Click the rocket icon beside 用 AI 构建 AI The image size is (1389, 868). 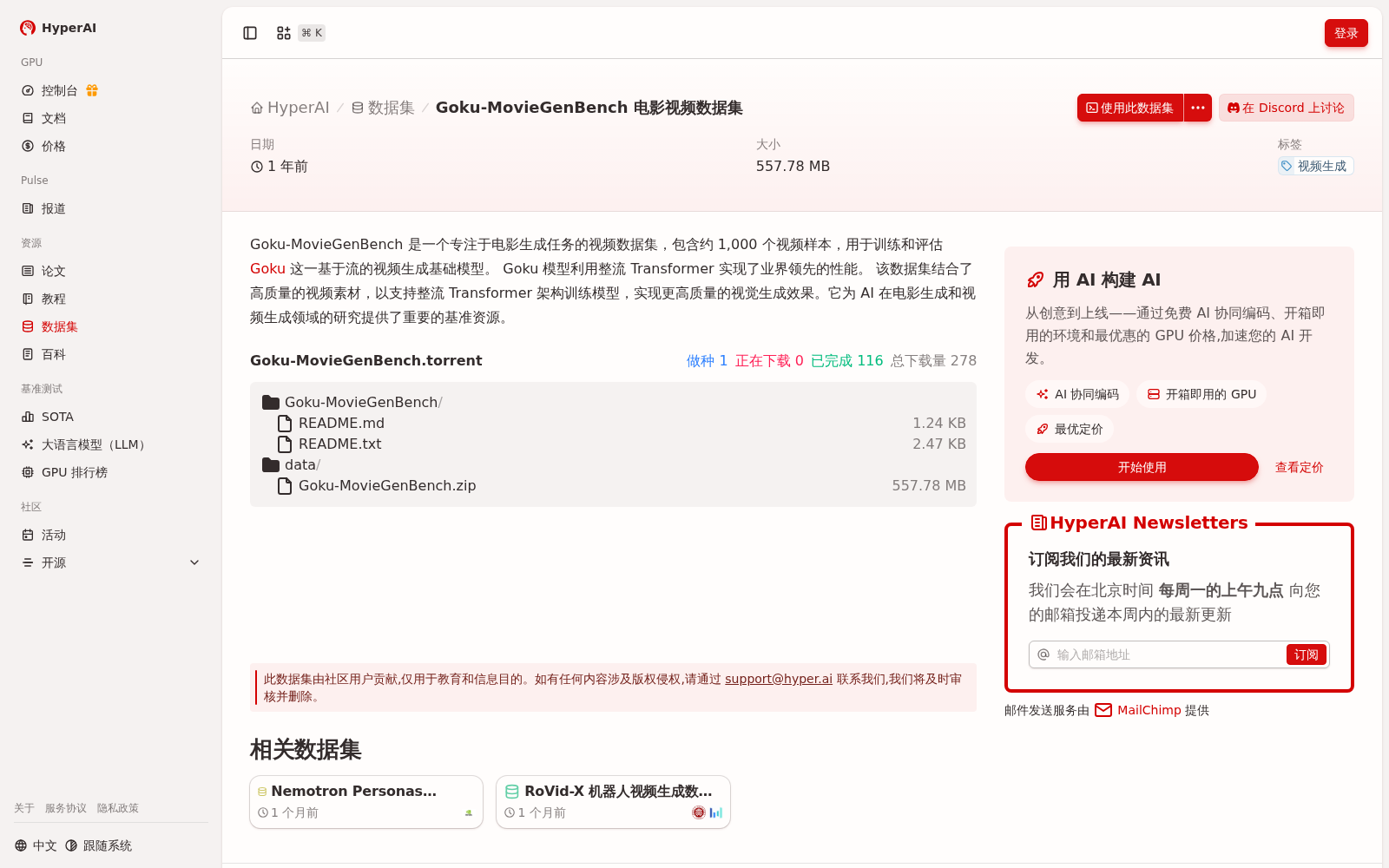tap(1036, 279)
